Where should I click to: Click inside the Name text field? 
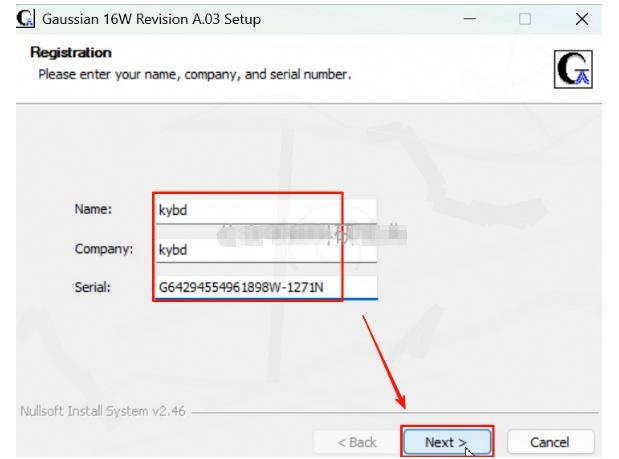tap(266, 210)
